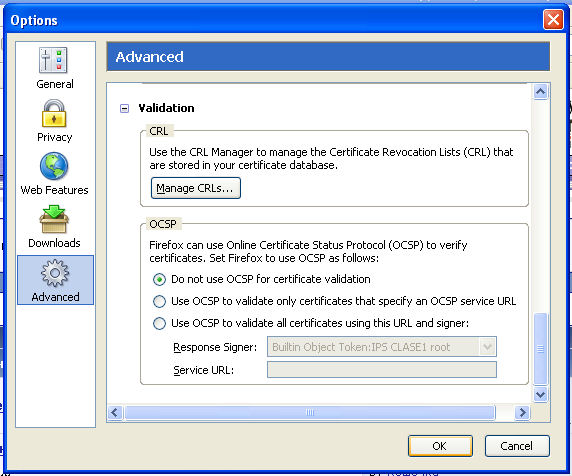The image size is (572, 476).
Task: Collapse the Validation section
Action: (124, 108)
